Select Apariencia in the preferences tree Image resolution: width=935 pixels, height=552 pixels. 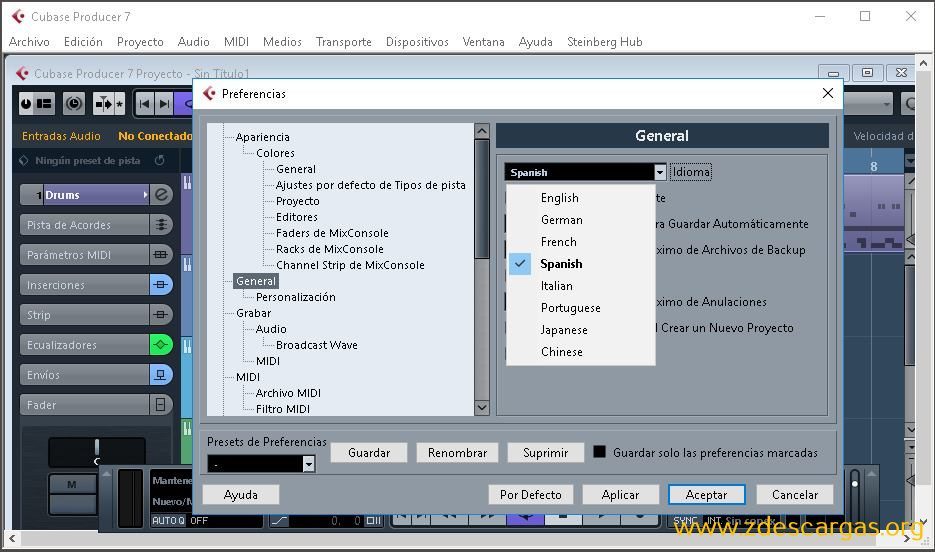point(262,137)
